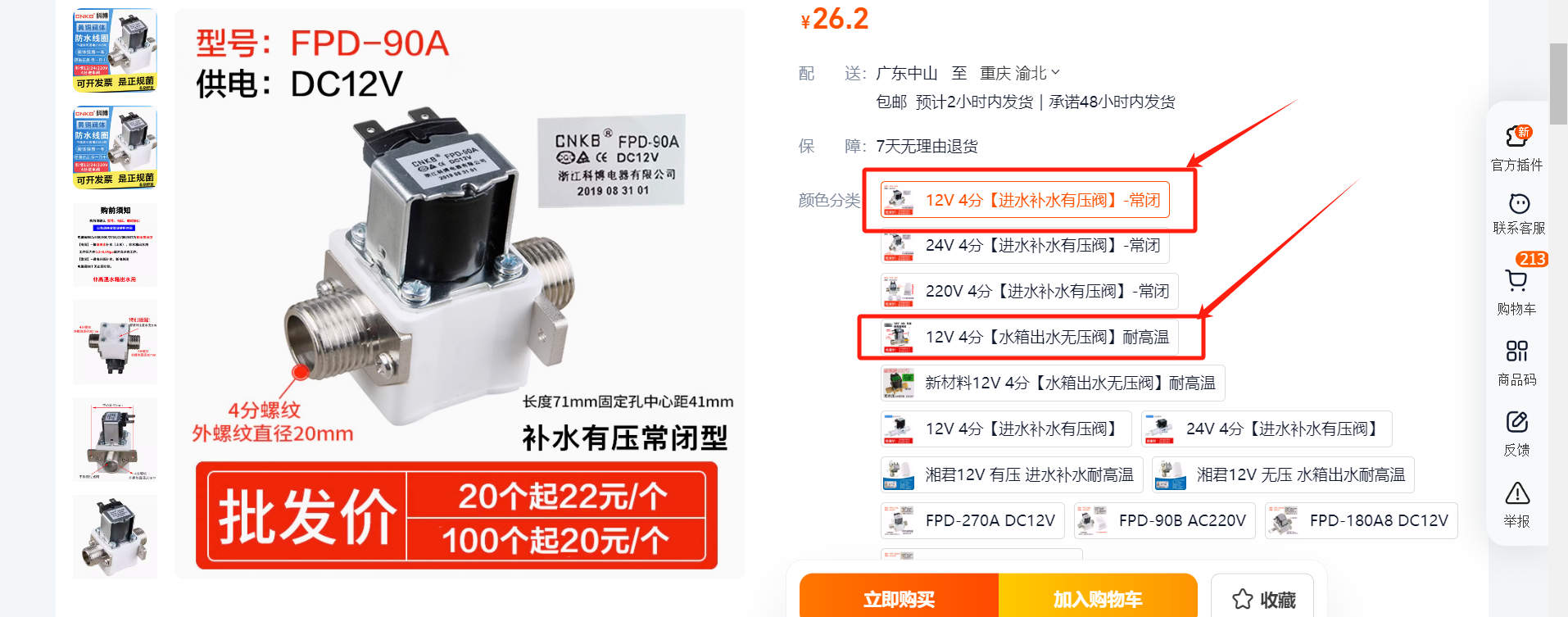Select the FPD-270A DC12V variant
The image size is (1568, 617).
point(972,520)
